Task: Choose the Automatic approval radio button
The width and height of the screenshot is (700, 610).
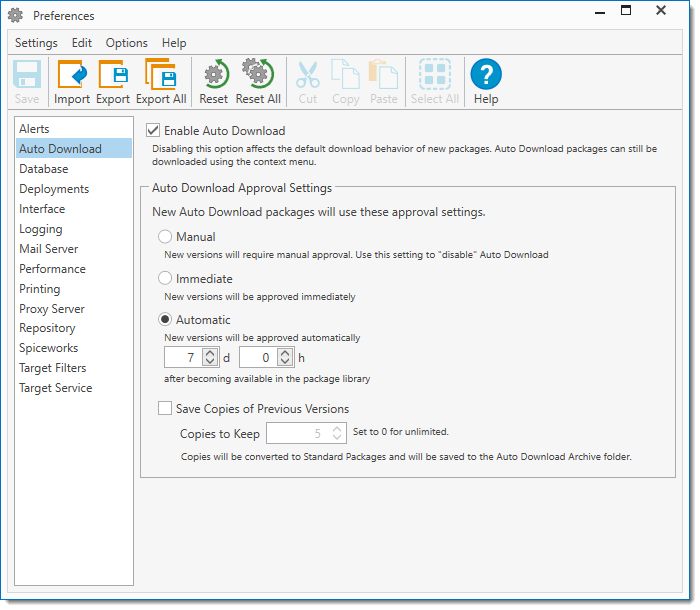Action: click(x=166, y=320)
